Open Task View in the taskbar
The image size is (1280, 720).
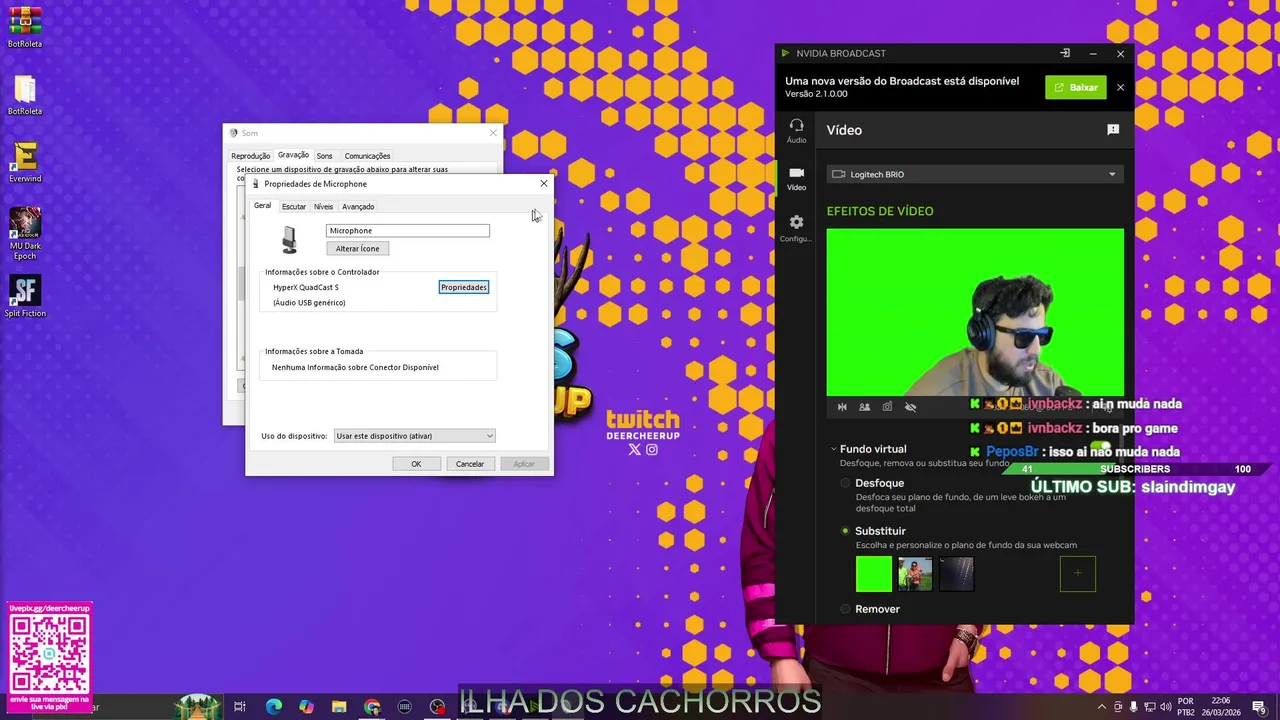[240, 707]
